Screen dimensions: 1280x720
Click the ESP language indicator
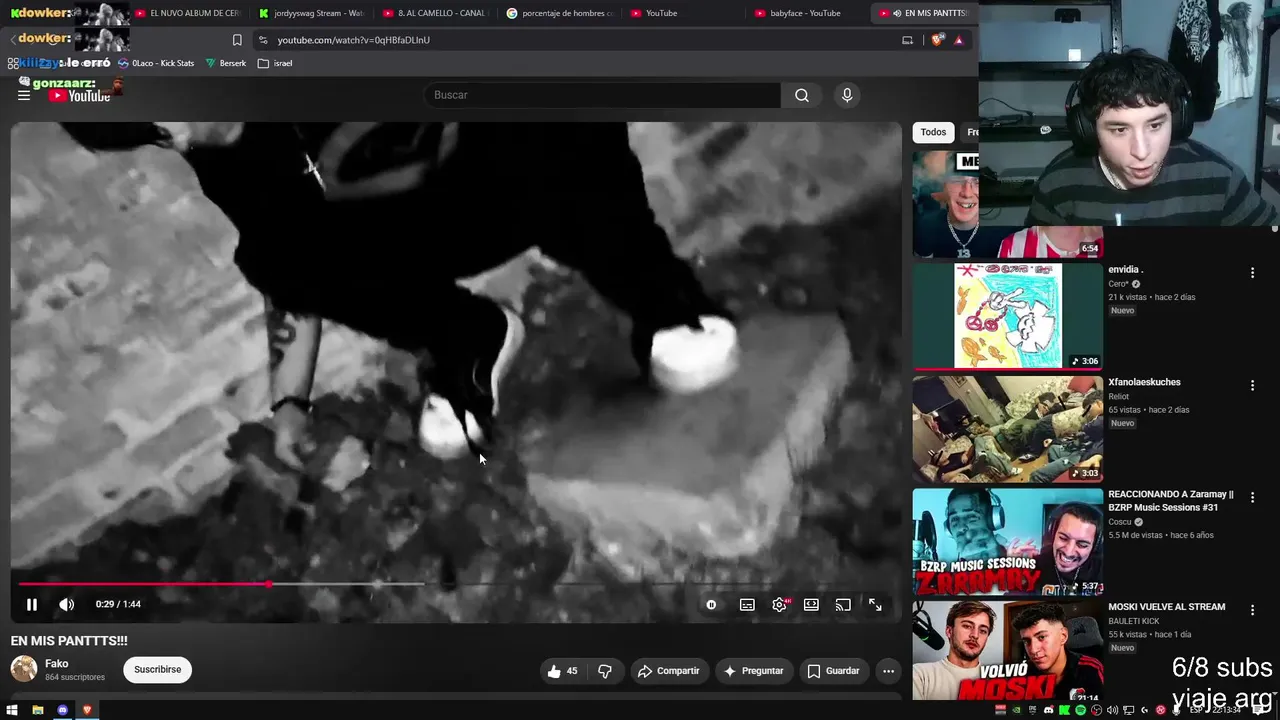(x=1195, y=710)
